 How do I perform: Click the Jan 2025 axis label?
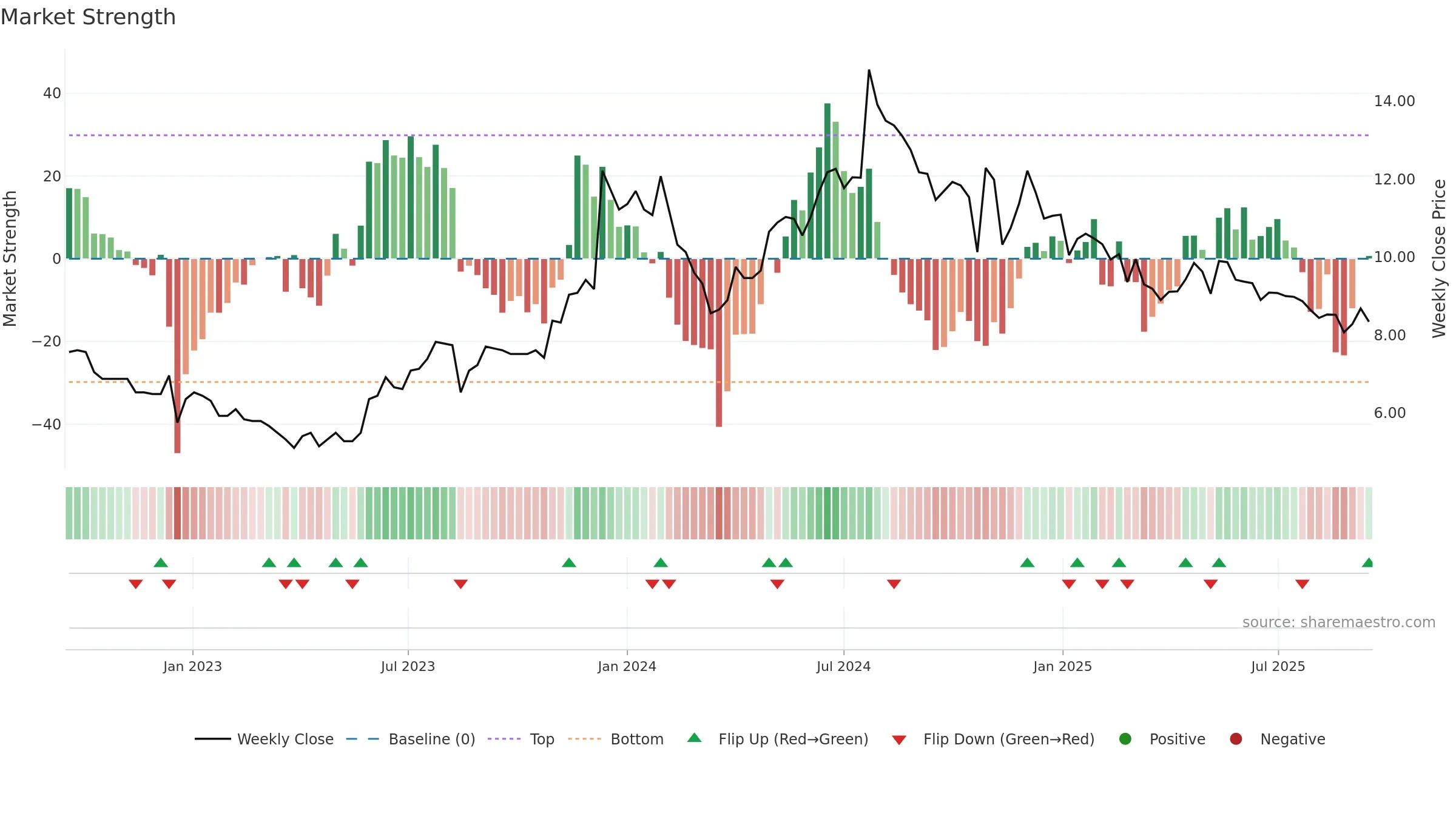pos(1062,666)
